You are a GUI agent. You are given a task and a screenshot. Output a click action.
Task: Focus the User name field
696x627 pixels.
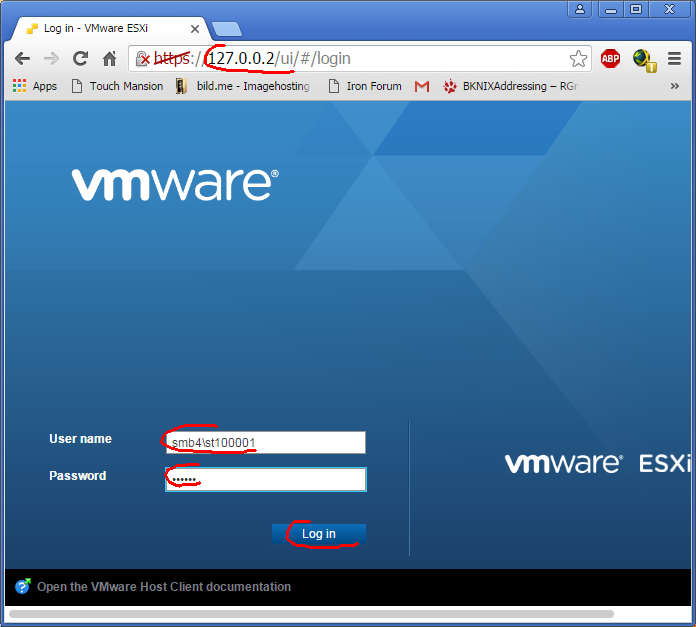(265, 442)
